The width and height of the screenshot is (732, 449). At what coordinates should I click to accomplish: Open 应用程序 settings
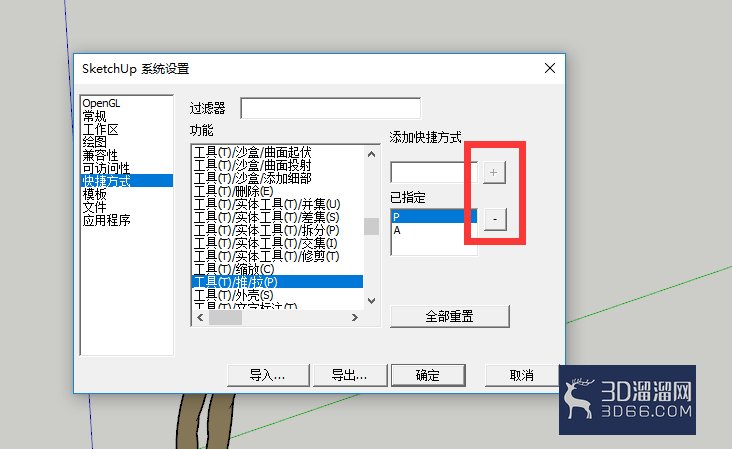pyautogui.click(x=106, y=220)
